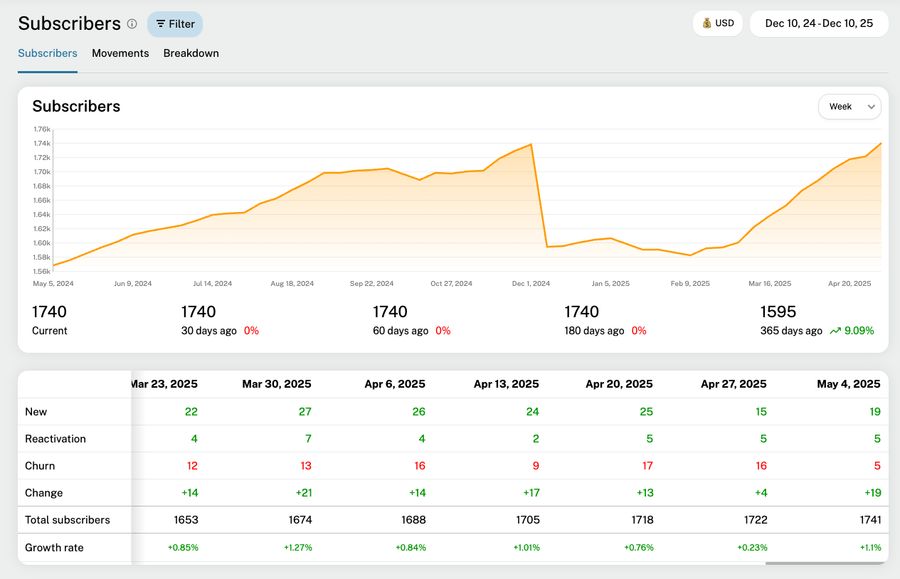The height and width of the screenshot is (579, 900).
Task: Click the chart's sharp drop near Dec 1, 2024
Action: pyautogui.click(x=539, y=195)
